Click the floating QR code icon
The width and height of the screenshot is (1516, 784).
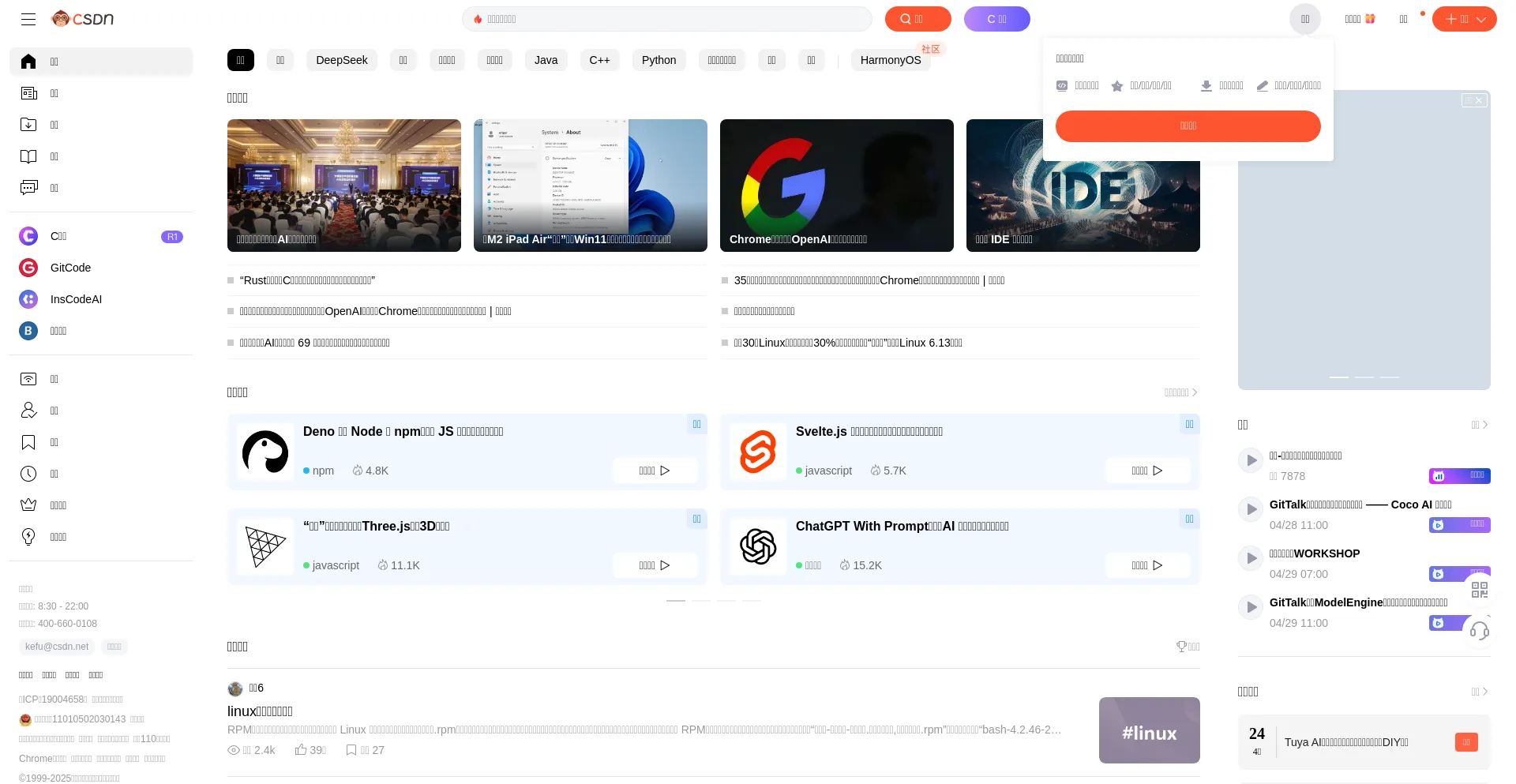click(x=1479, y=590)
